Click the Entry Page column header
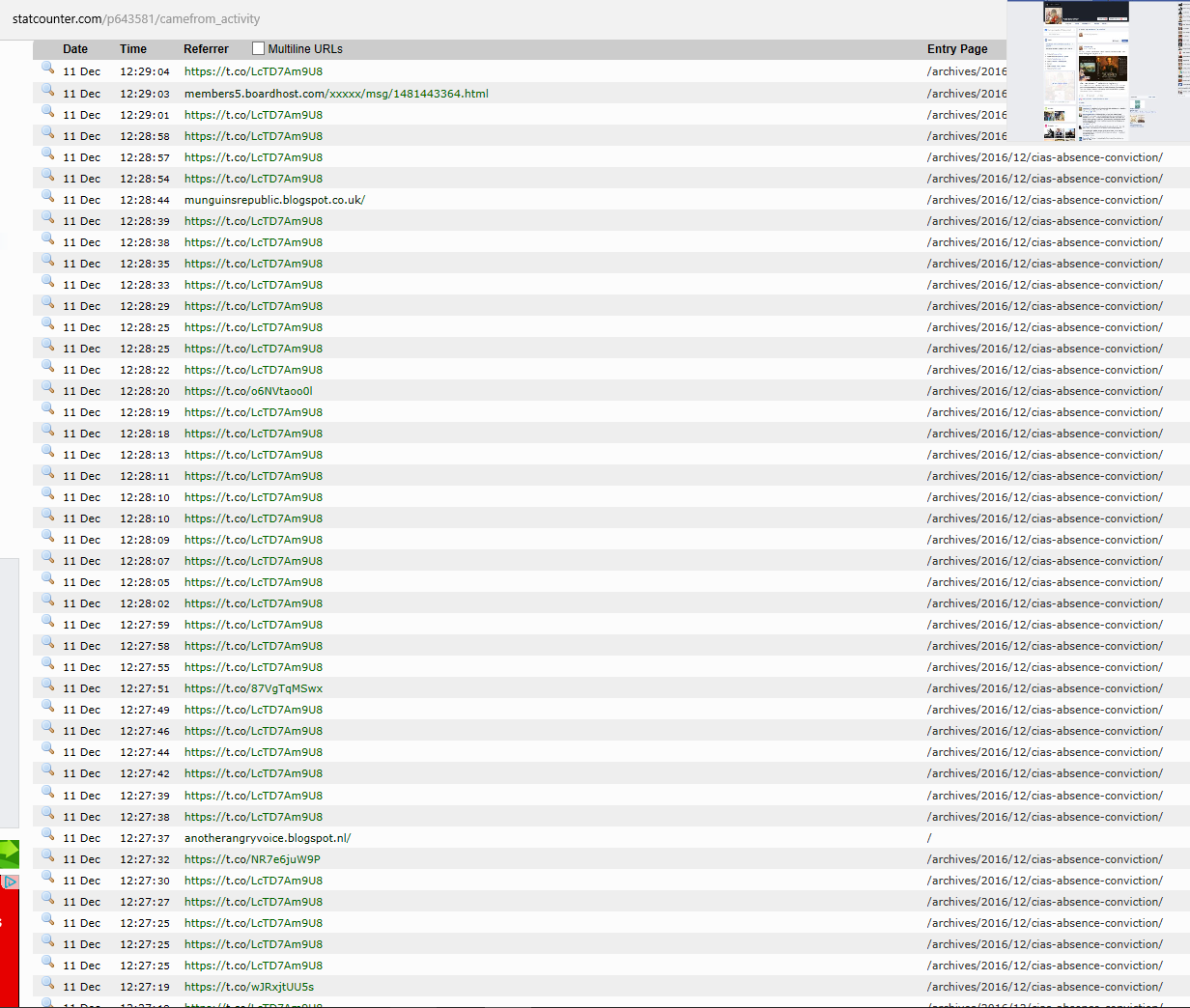This screenshot has width=1190, height=1008. [x=957, y=49]
